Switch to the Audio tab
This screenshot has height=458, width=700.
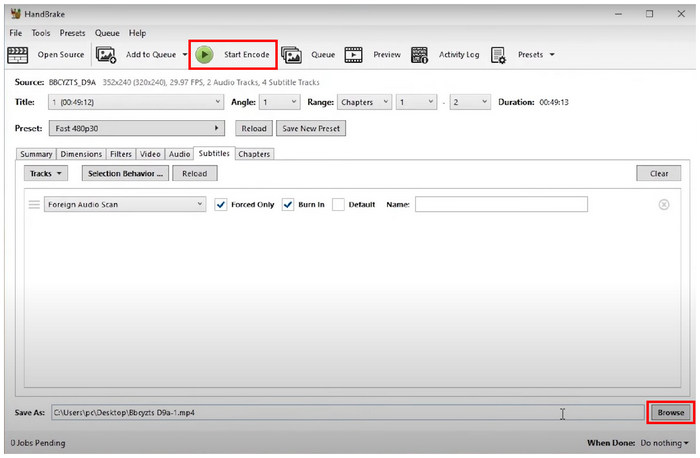179,154
